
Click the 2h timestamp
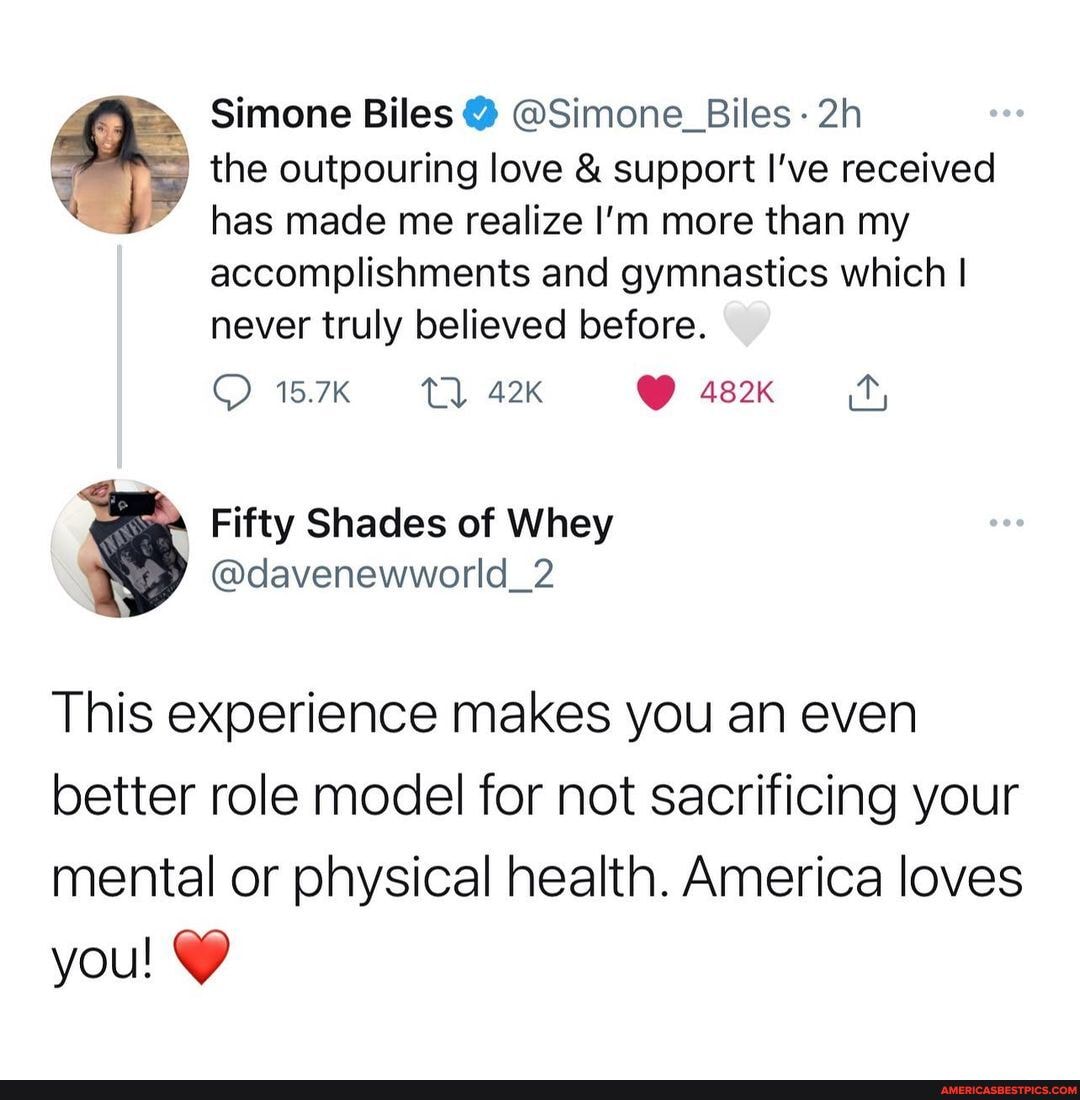(840, 114)
